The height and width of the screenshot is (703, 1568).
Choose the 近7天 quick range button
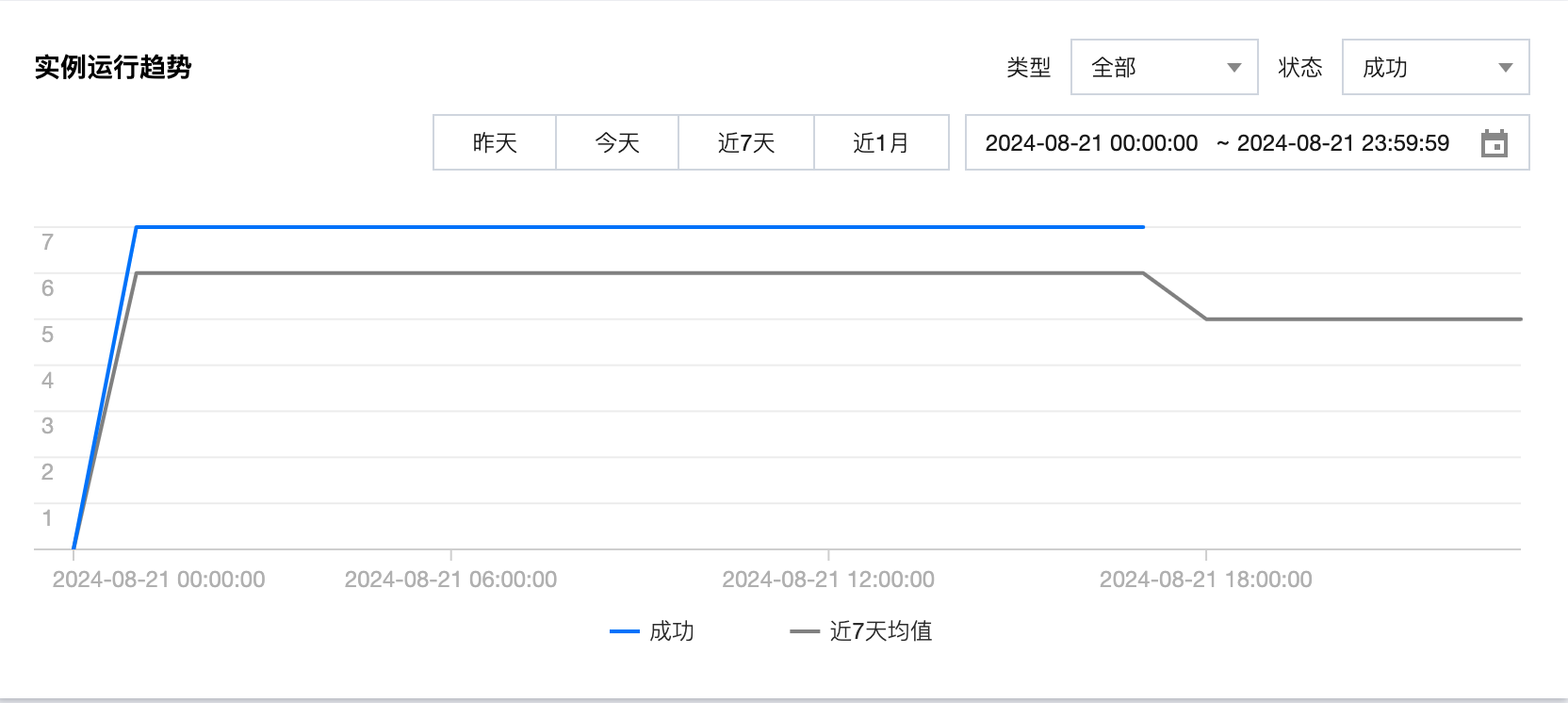(745, 142)
